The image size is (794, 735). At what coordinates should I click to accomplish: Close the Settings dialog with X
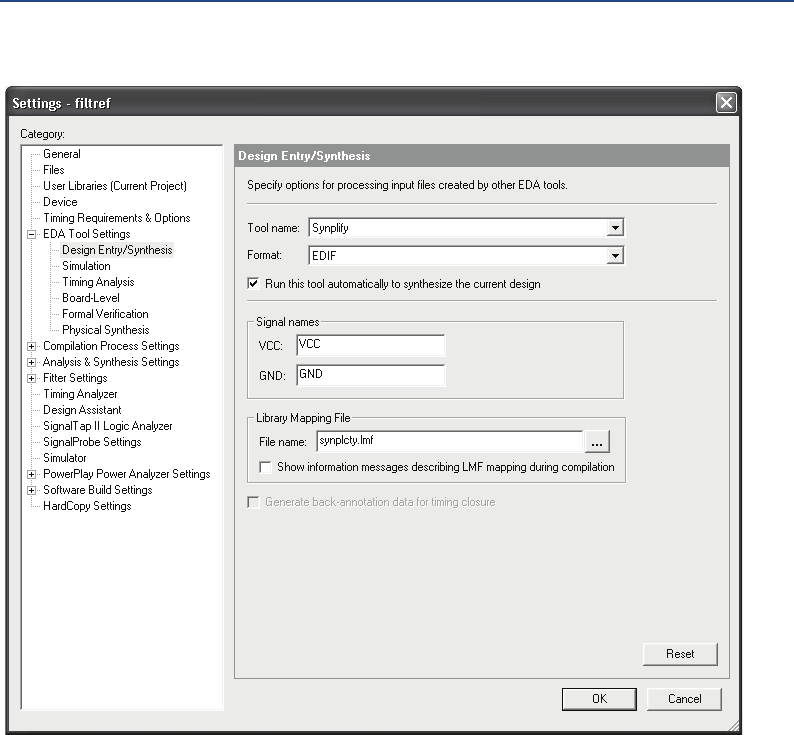[726, 102]
